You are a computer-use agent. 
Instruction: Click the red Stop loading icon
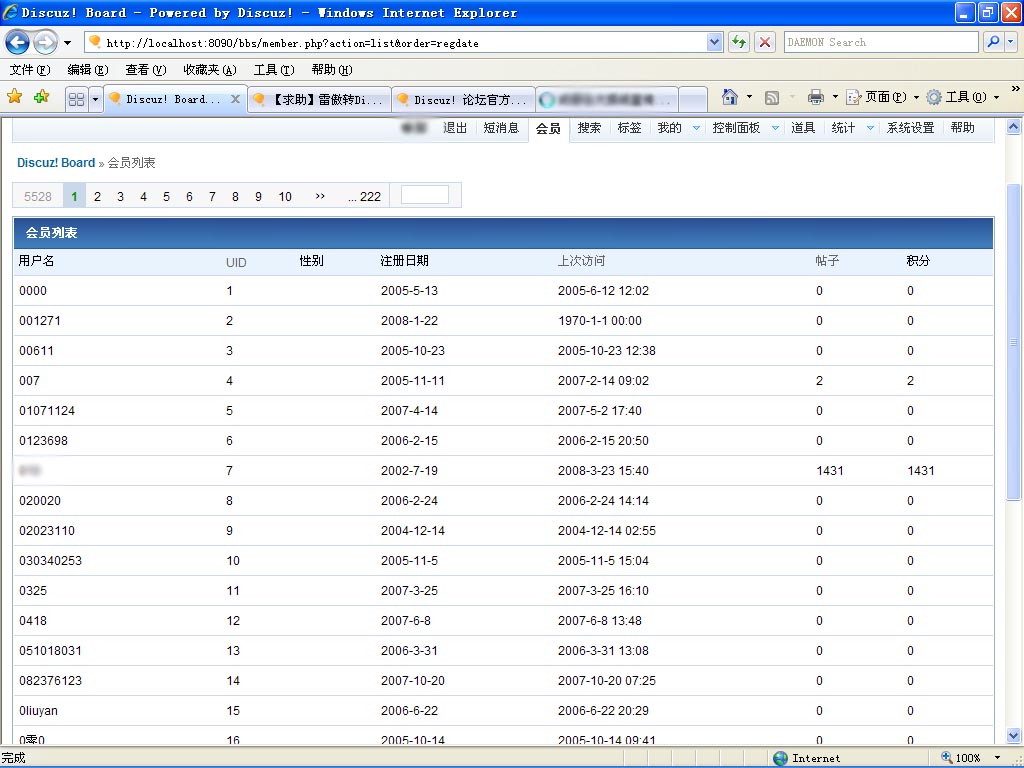point(765,42)
